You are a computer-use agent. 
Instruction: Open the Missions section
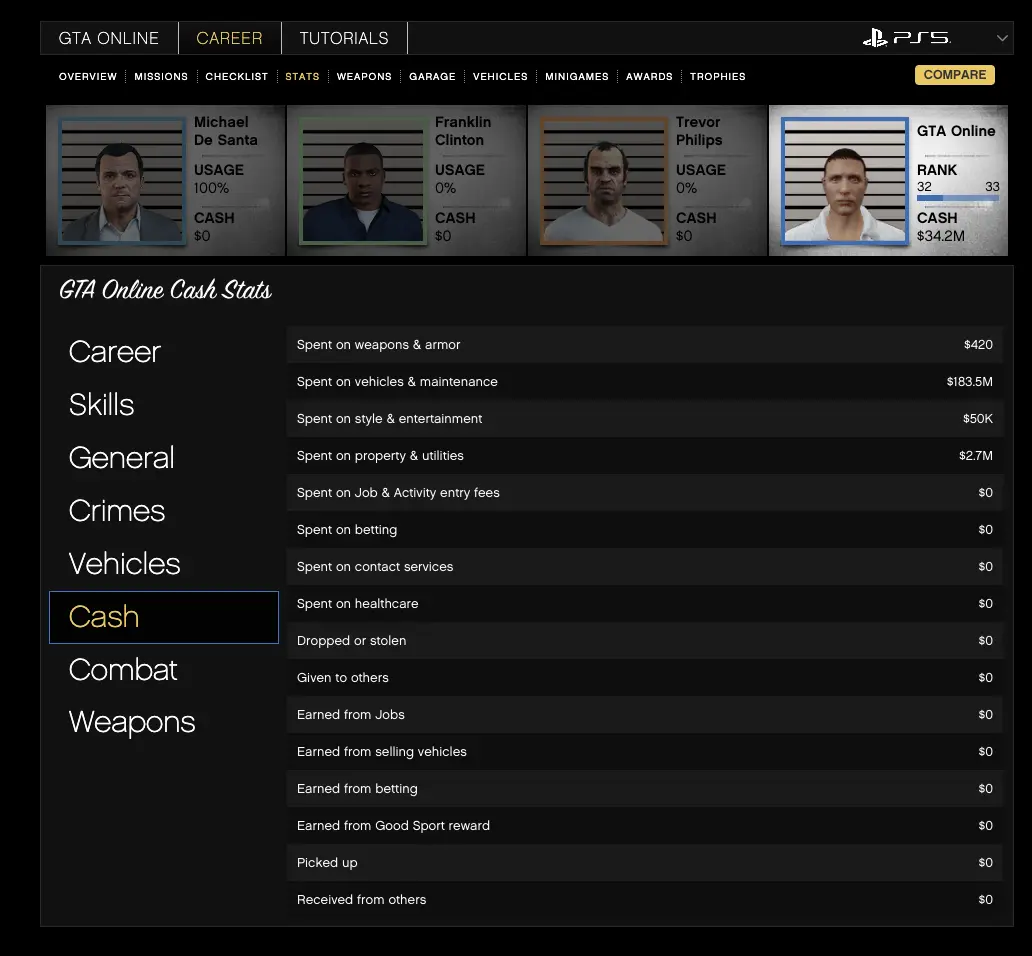tap(161, 76)
